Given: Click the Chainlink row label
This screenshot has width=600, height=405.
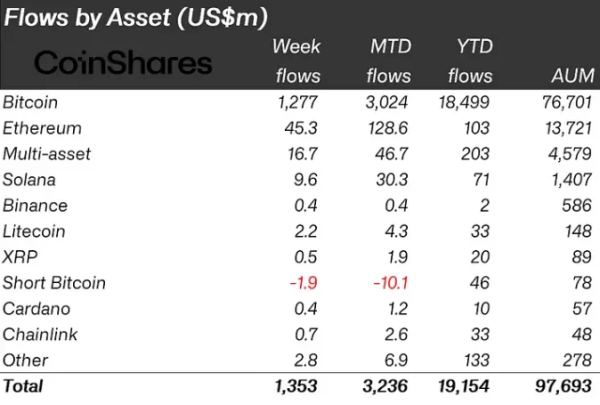Looking at the screenshot, I should click(40, 335).
